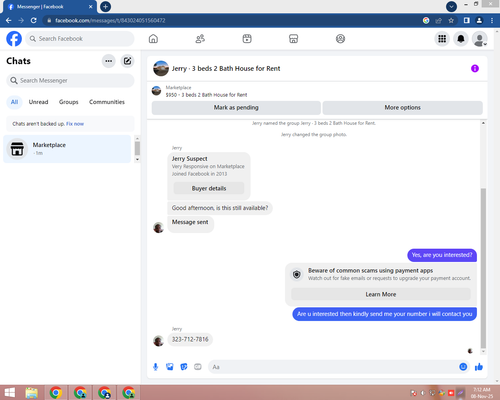This screenshot has width=500, height=400.
Task: Open the emoji picker in message box
Action: (x=463, y=367)
